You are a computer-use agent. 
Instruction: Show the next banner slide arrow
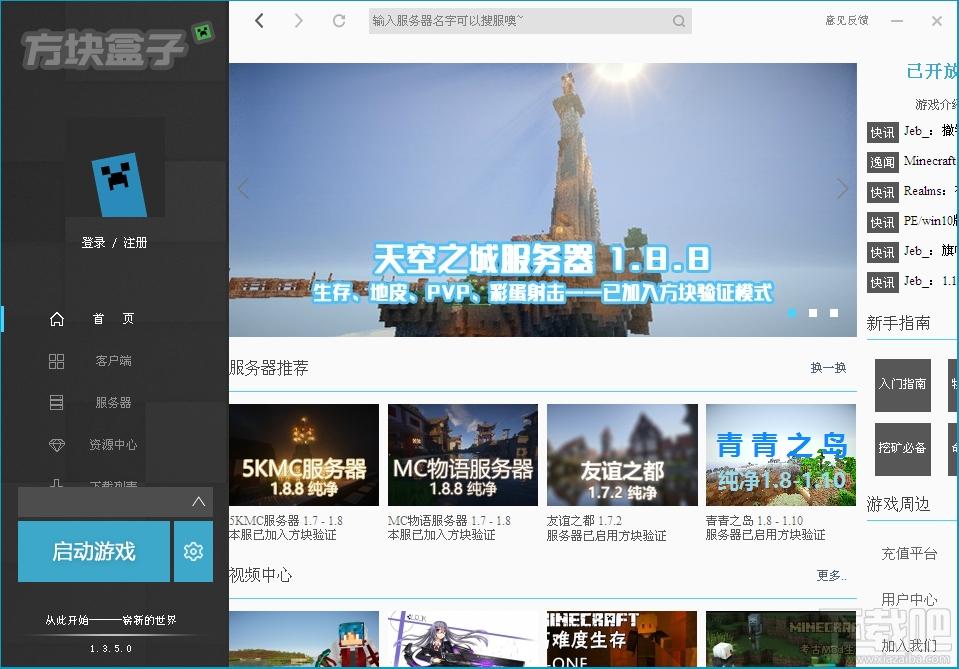click(842, 189)
